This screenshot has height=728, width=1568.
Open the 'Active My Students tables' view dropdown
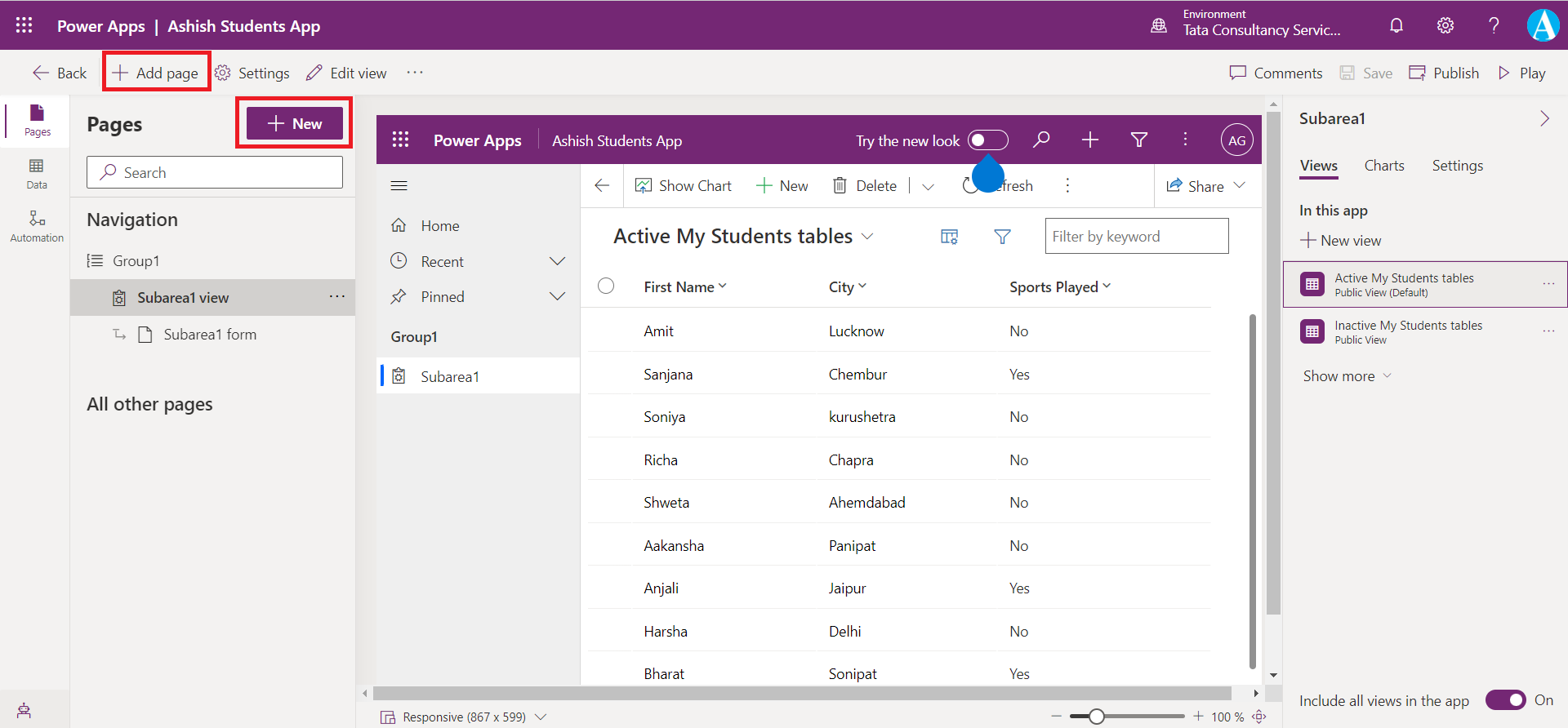pos(867,236)
